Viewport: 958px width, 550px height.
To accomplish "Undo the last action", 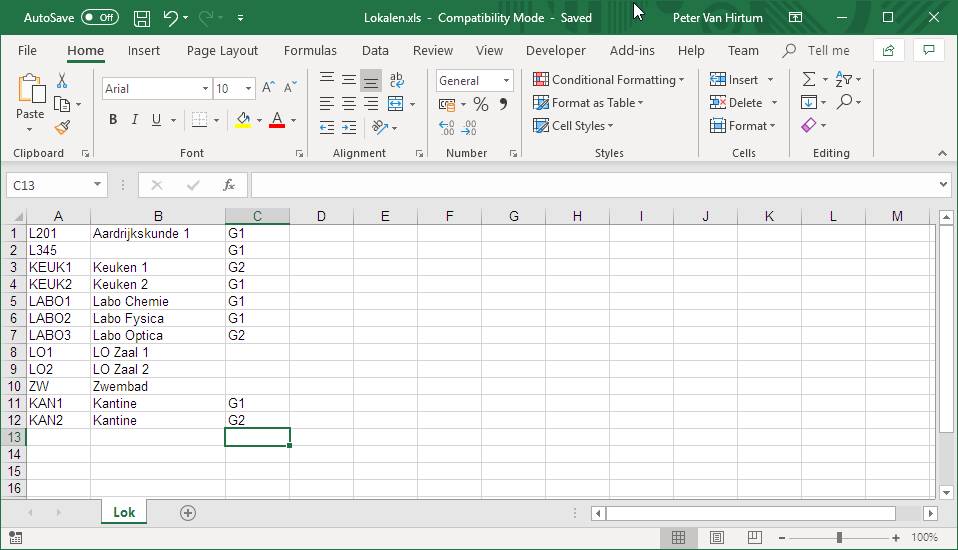I will tap(170, 18).
